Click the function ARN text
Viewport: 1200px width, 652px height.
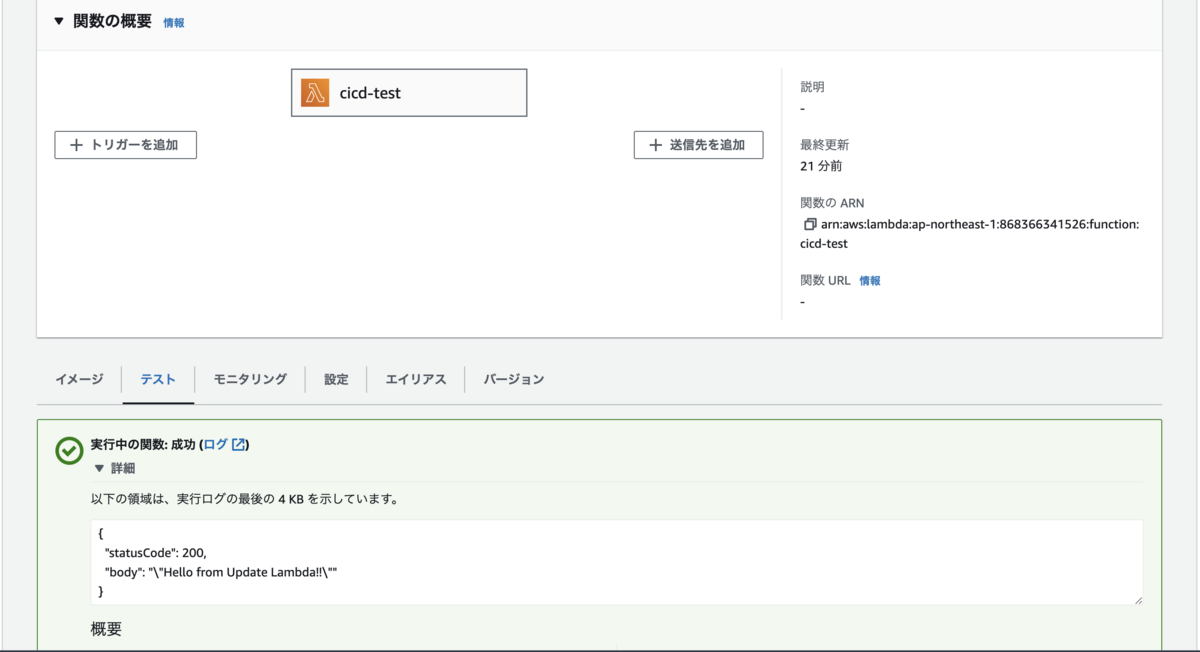[970, 234]
